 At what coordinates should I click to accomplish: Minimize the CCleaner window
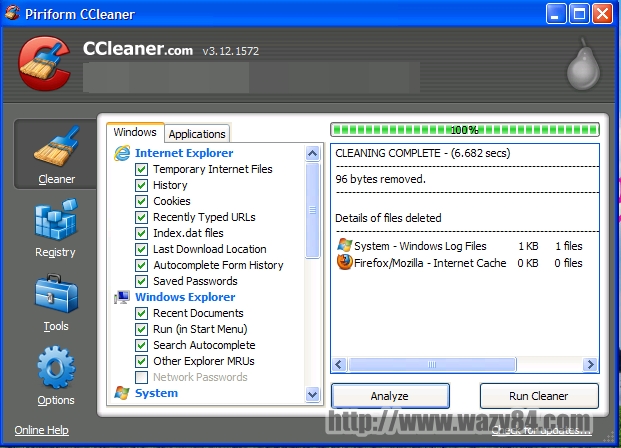coord(556,14)
